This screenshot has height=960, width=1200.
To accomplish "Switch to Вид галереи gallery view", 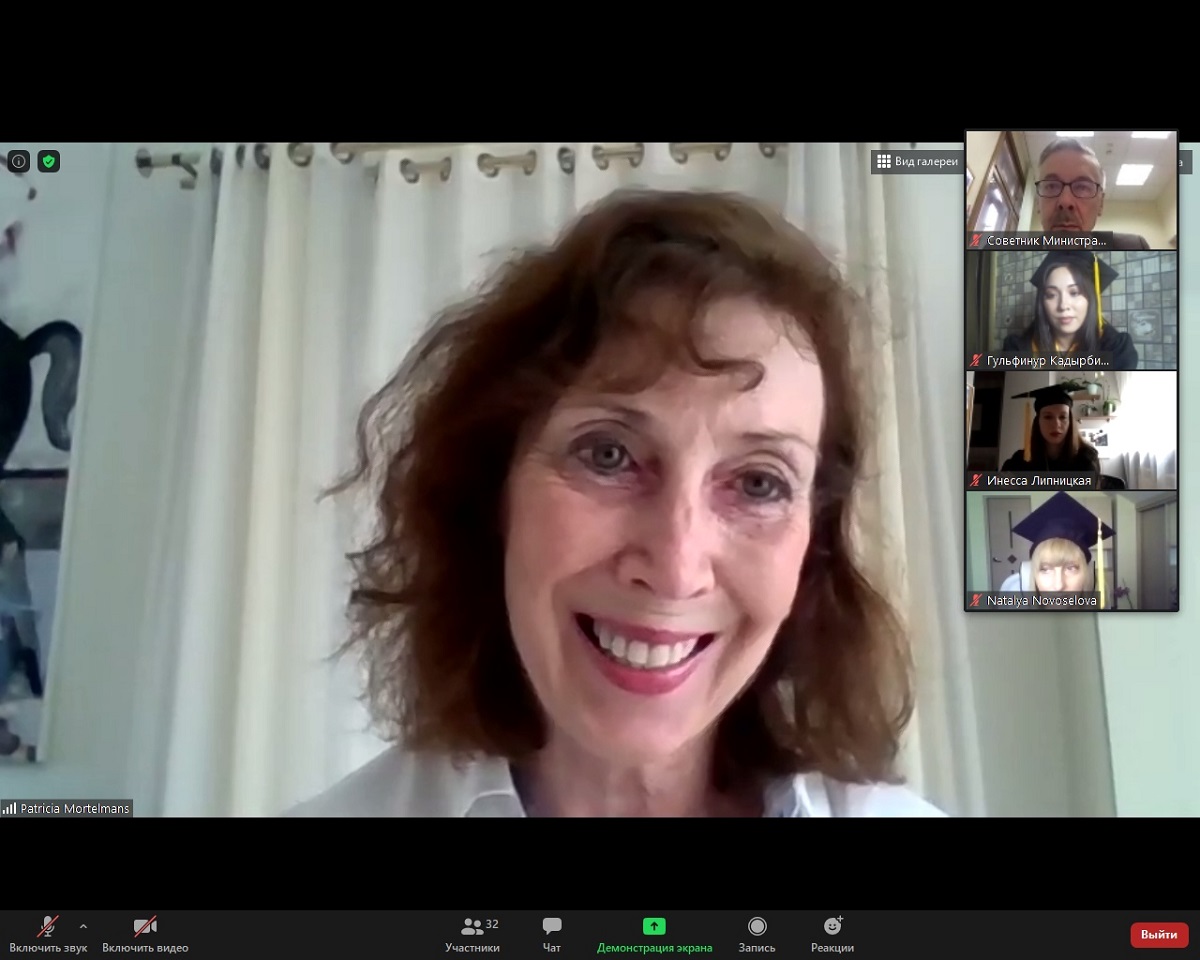I will click(x=917, y=161).
